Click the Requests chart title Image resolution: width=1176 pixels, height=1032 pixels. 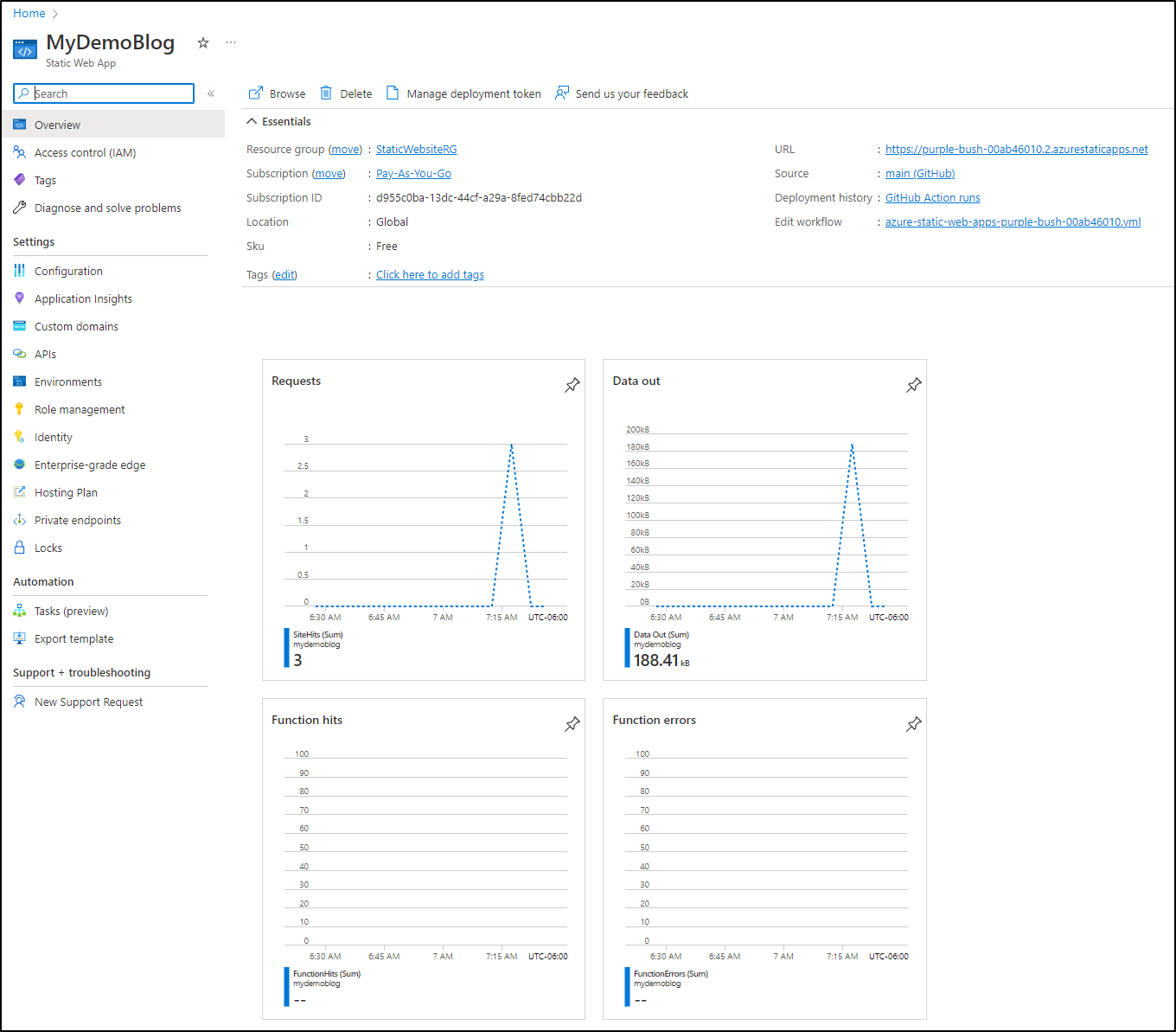pos(296,381)
